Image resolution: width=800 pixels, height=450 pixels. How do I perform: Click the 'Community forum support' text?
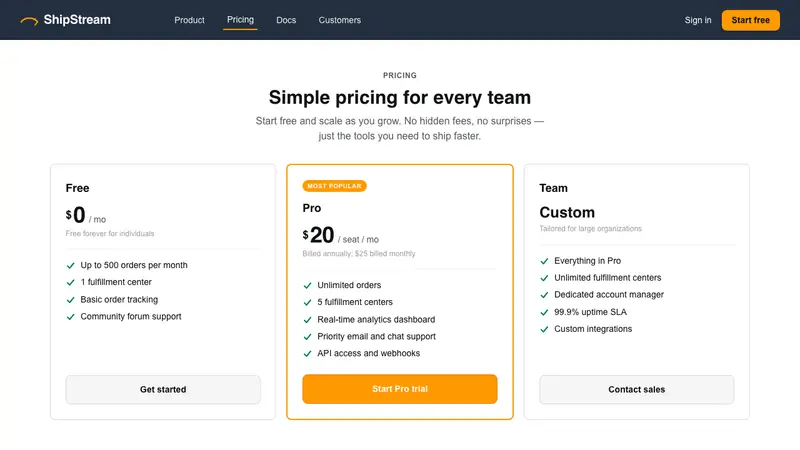[131, 316]
